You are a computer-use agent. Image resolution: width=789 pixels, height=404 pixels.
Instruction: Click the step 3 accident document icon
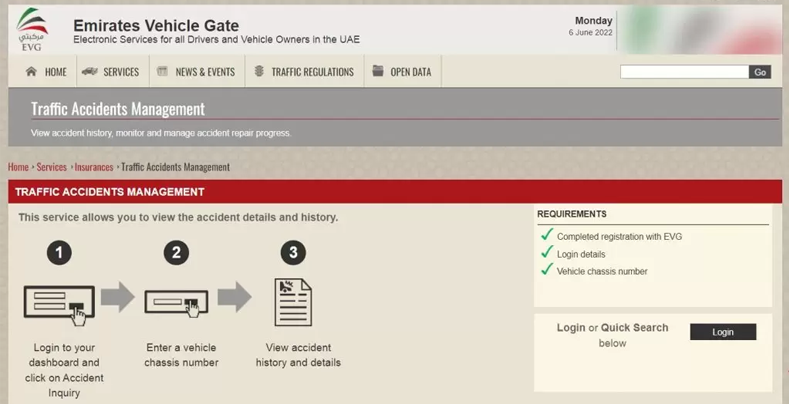(293, 301)
